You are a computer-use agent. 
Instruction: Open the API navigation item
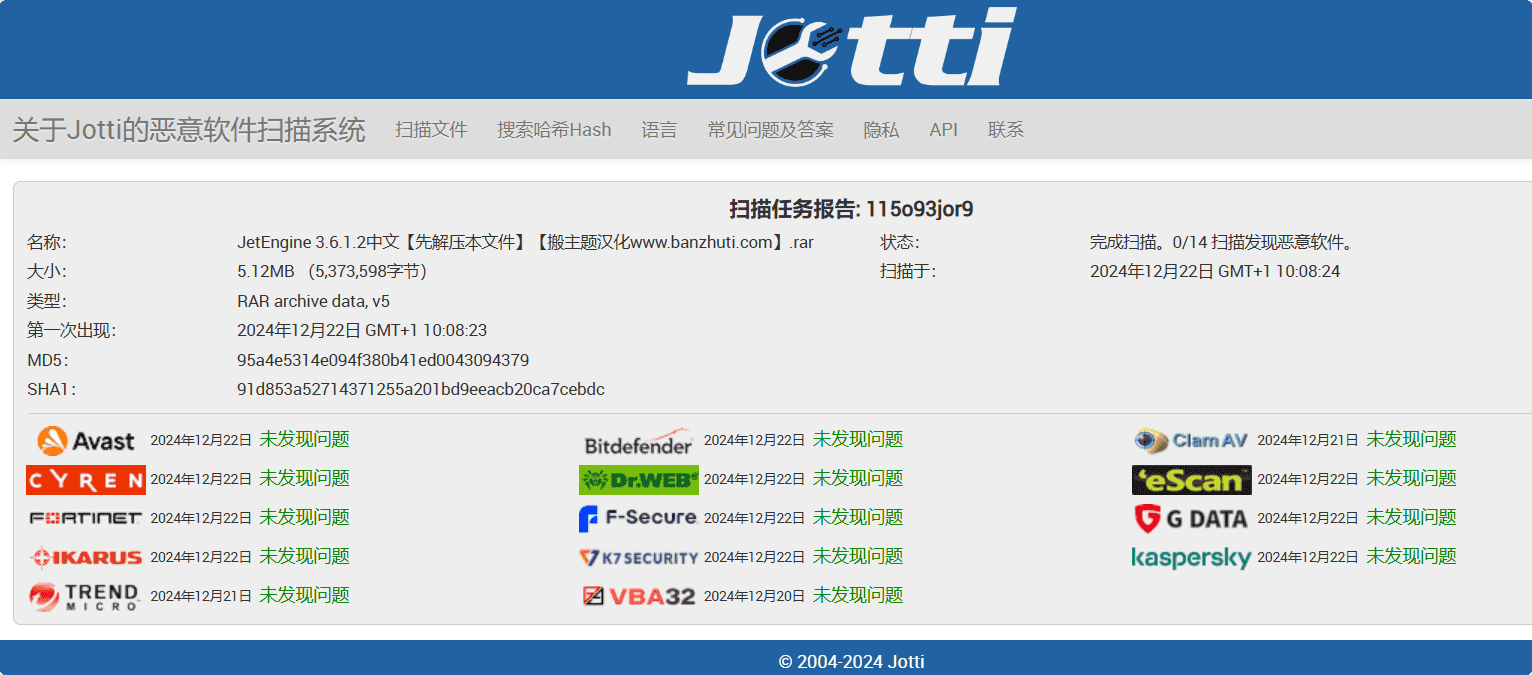pos(944,130)
